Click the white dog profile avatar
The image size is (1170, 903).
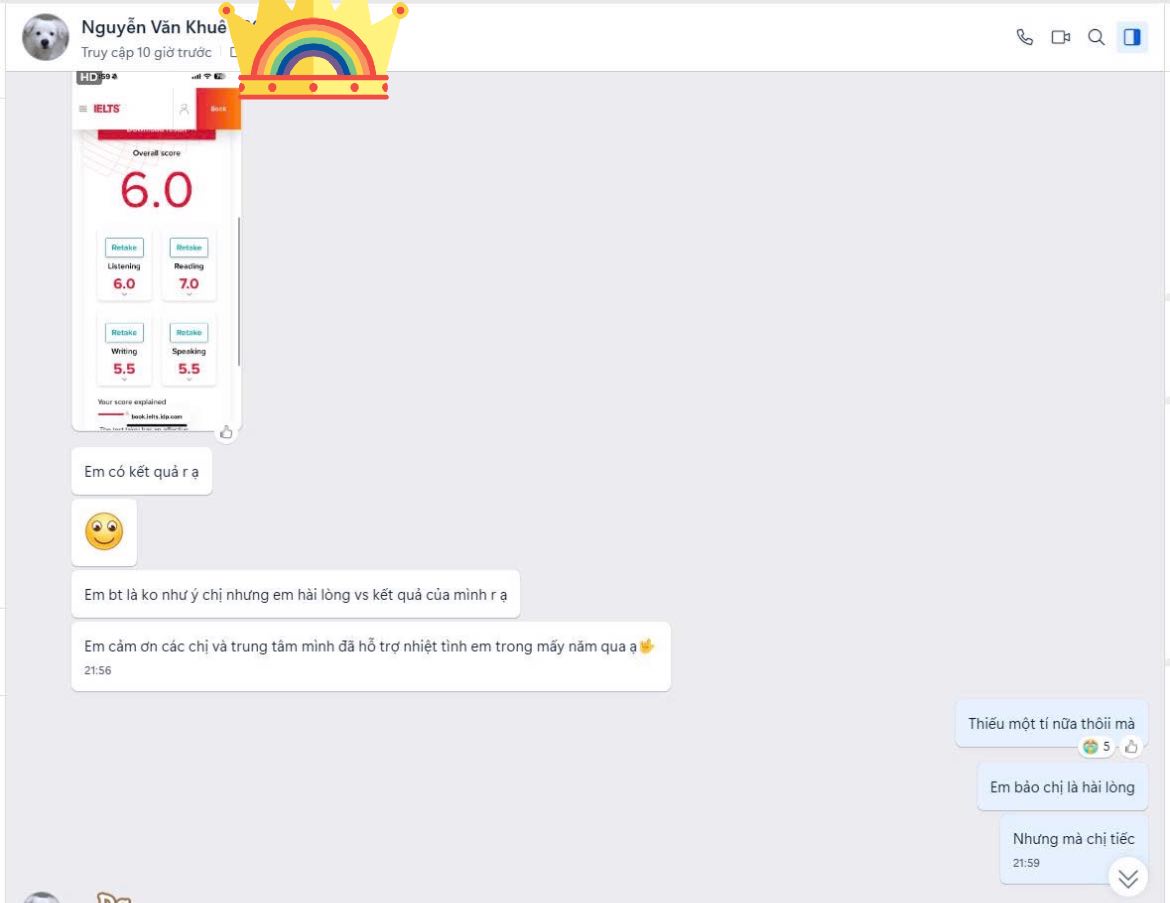pyautogui.click(x=45, y=37)
